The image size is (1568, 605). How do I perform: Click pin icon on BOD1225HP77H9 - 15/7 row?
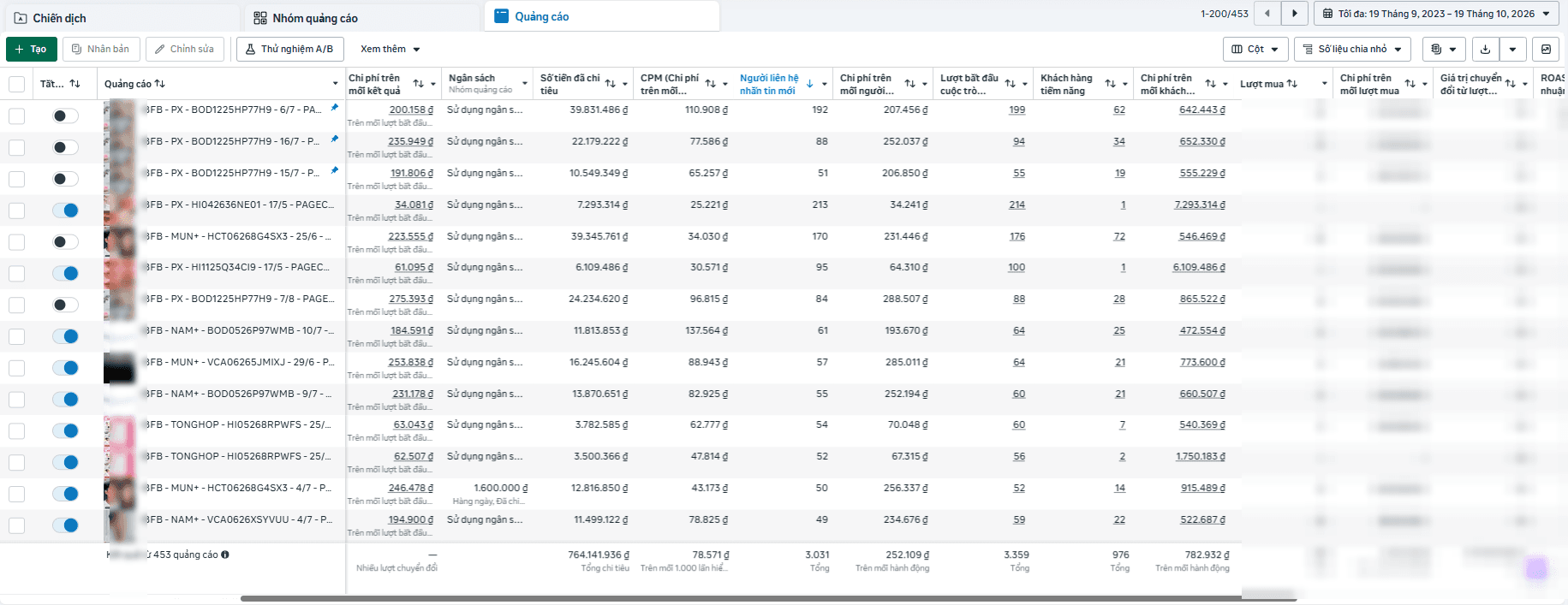[x=335, y=170]
